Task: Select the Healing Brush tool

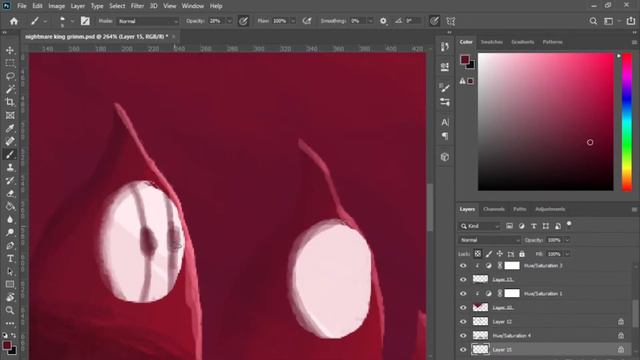Action: click(10, 142)
